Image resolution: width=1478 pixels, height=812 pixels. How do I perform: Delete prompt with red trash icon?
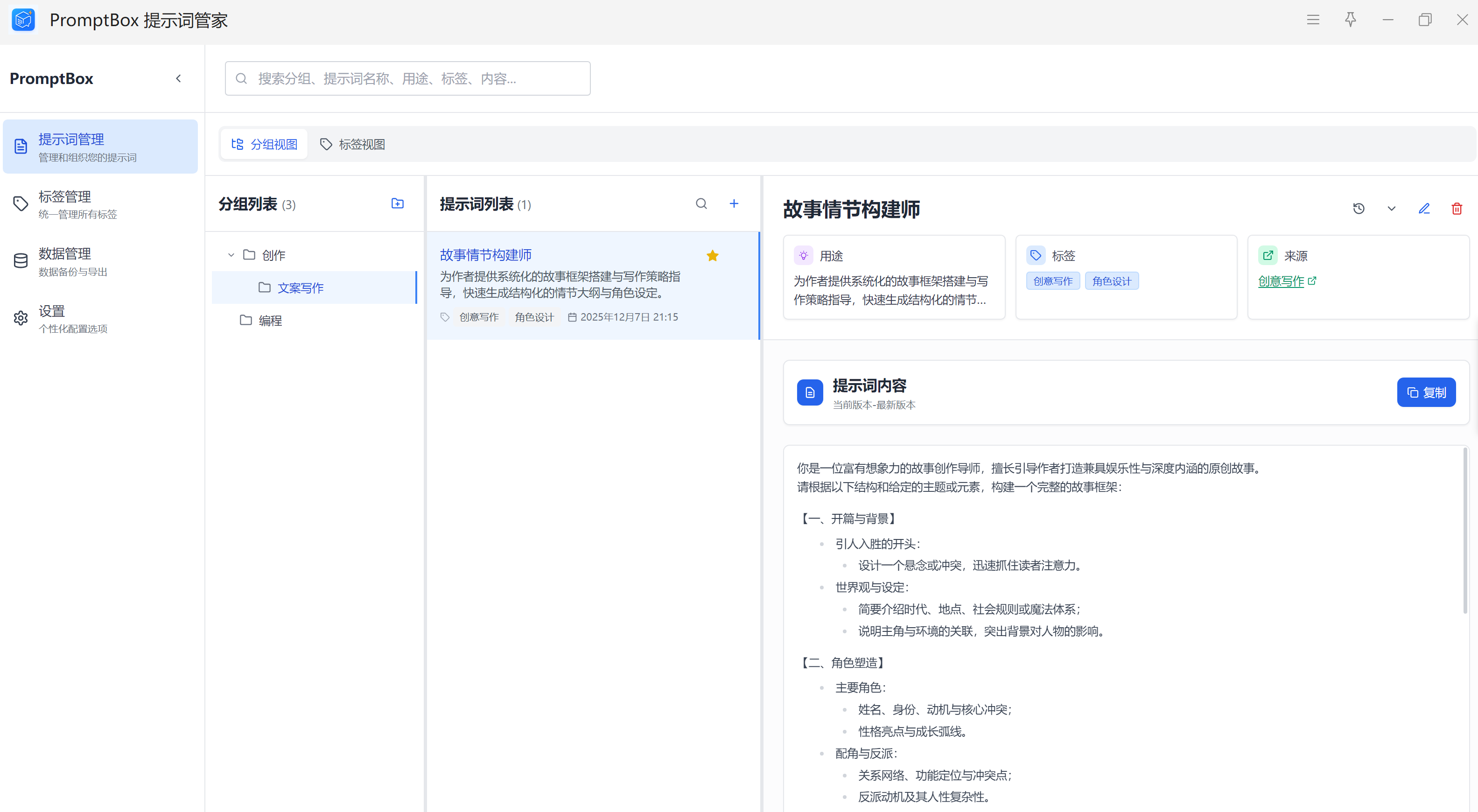[x=1457, y=209]
